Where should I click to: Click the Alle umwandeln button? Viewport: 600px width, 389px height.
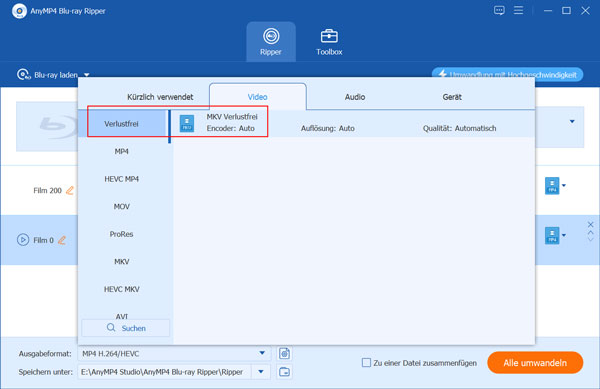coord(535,363)
